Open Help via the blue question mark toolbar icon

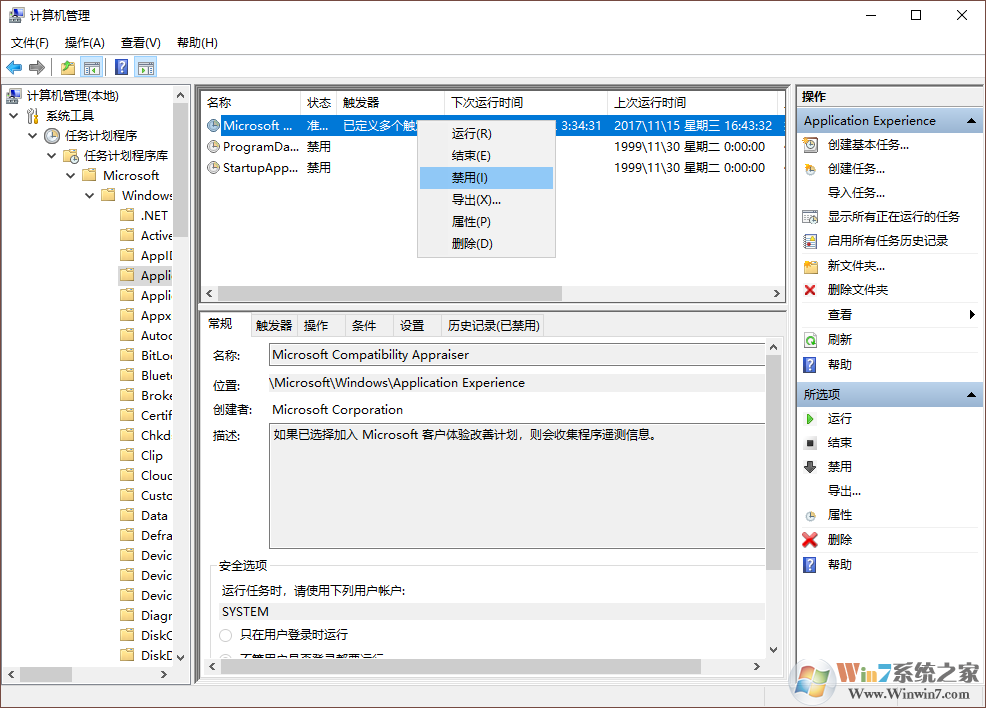(x=119, y=67)
